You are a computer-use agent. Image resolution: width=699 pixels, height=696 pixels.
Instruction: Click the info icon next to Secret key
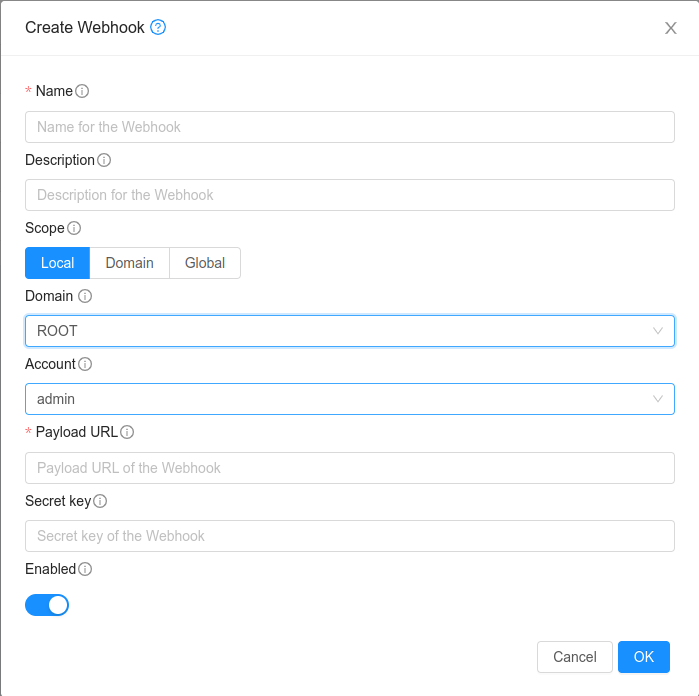100,501
